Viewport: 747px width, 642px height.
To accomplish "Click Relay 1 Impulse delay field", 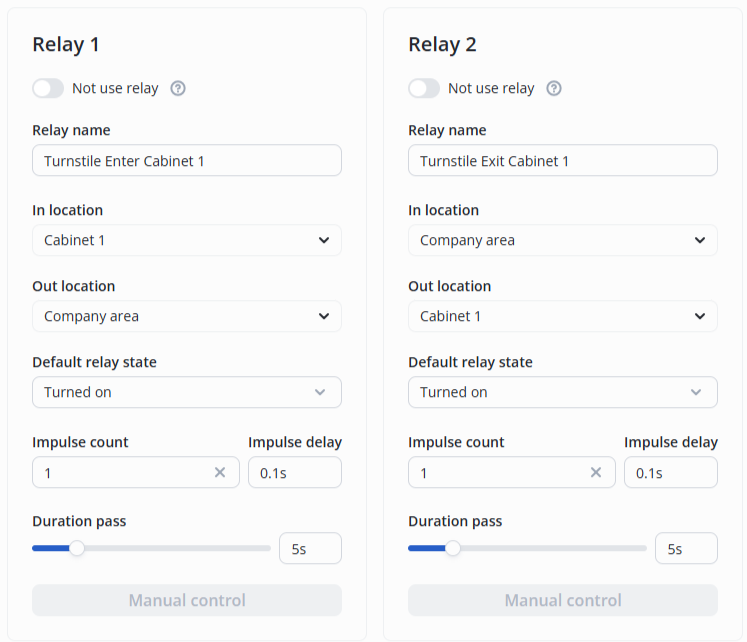I will pyautogui.click(x=295, y=472).
